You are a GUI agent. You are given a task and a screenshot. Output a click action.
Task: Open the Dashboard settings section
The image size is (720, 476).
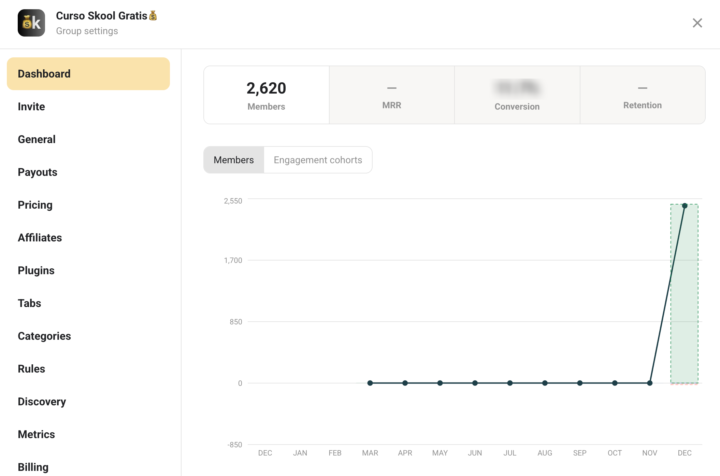88,74
